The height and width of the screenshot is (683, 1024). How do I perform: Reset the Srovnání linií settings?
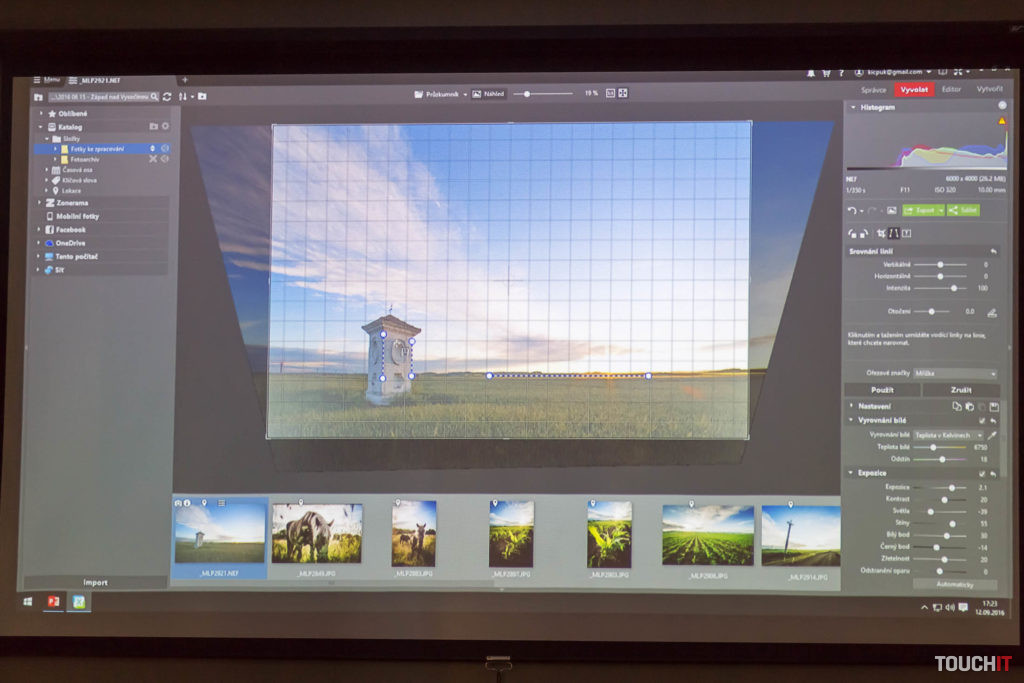993,251
